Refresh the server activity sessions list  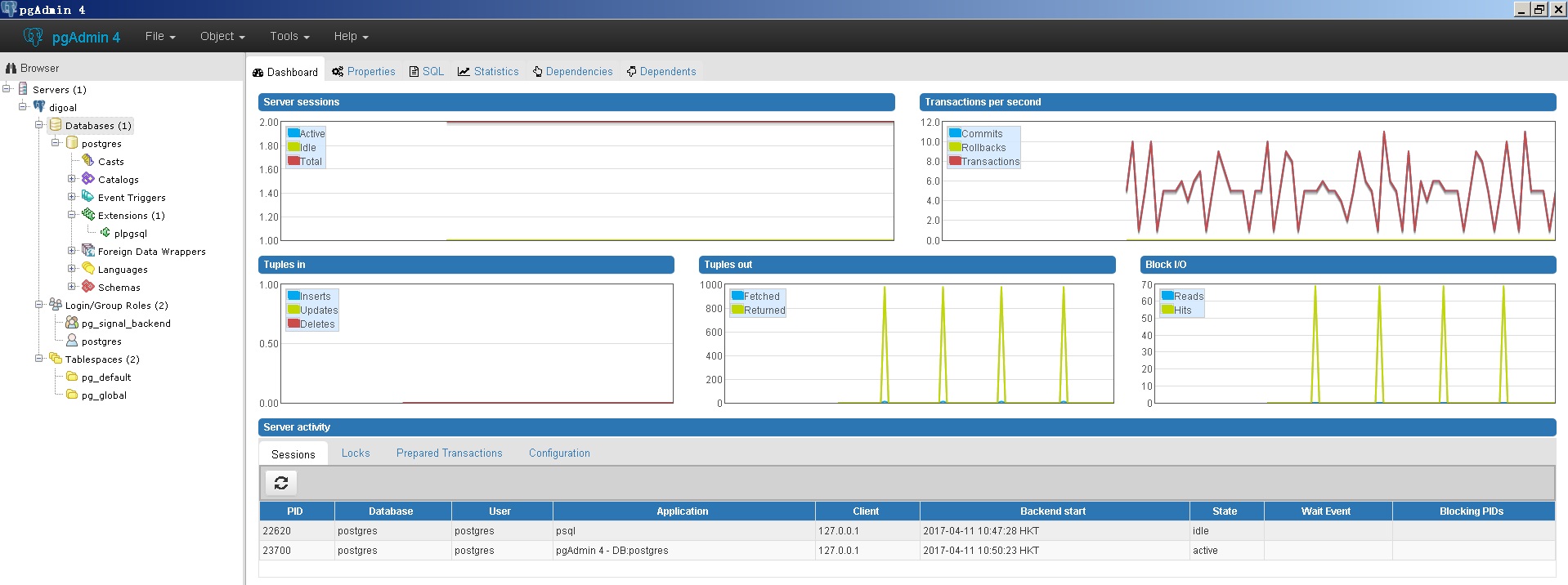click(x=281, y=483)
